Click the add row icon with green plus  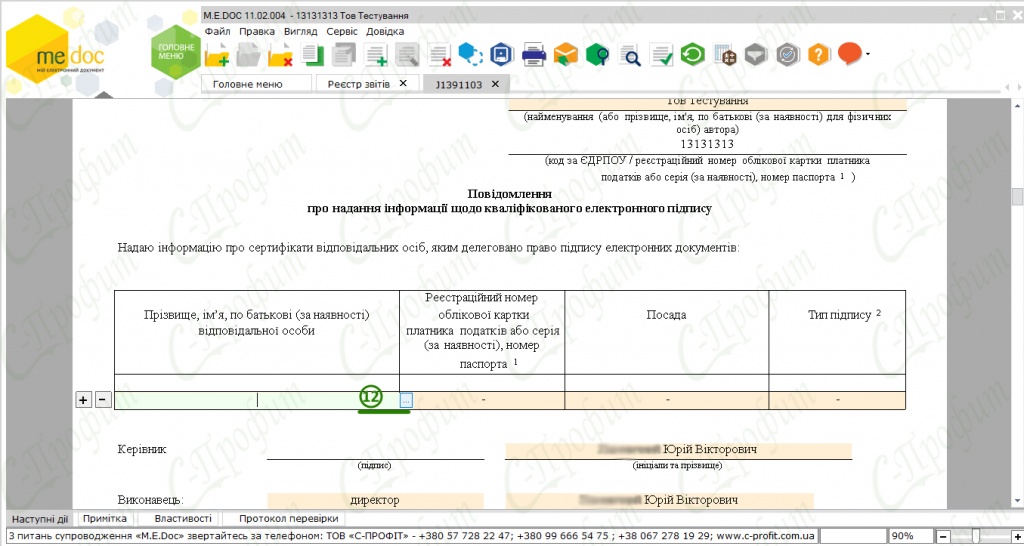click(x=376, y=55)
